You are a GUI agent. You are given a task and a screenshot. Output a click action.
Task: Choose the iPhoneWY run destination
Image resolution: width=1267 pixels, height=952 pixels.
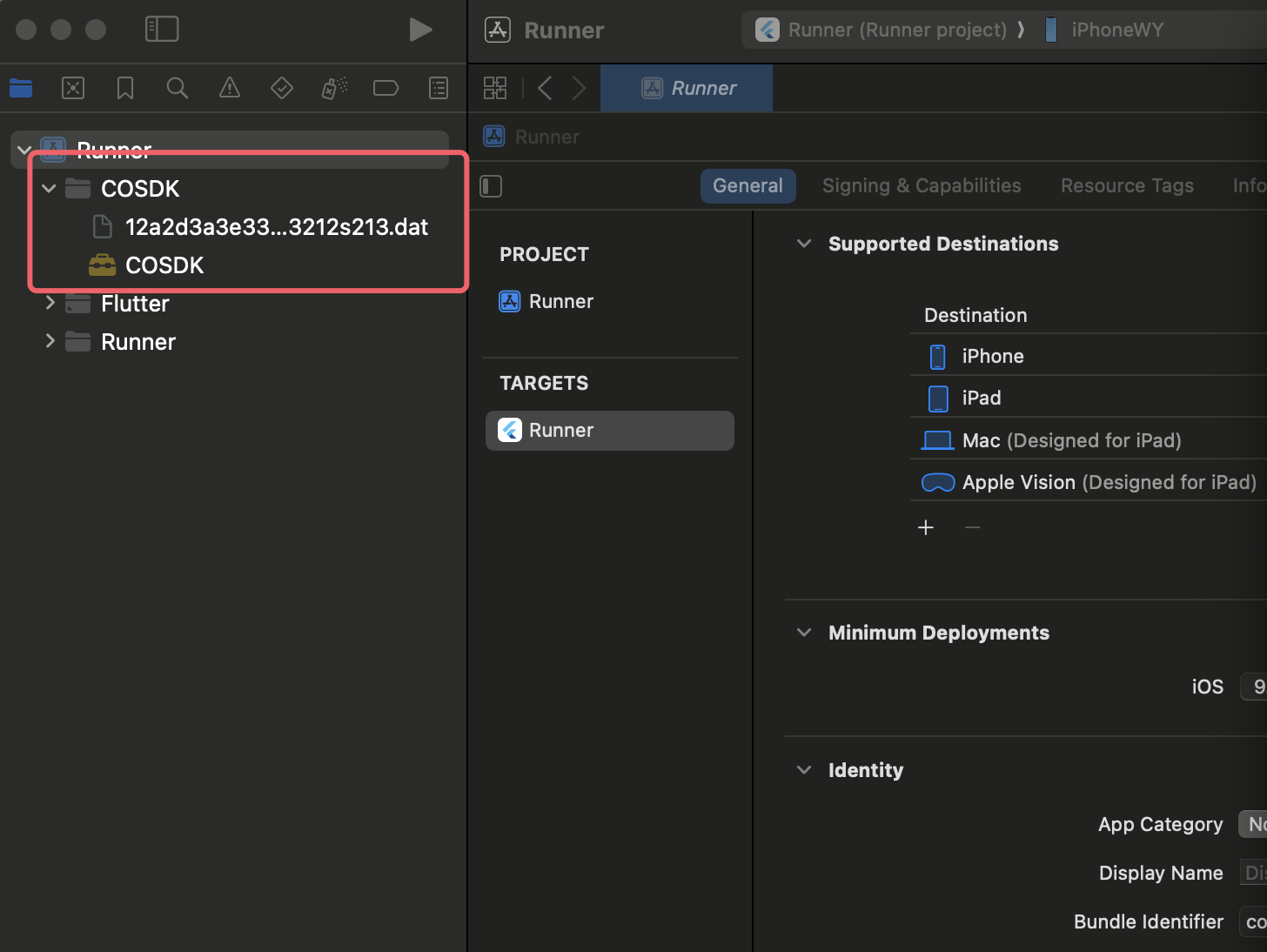[1103, 30]
